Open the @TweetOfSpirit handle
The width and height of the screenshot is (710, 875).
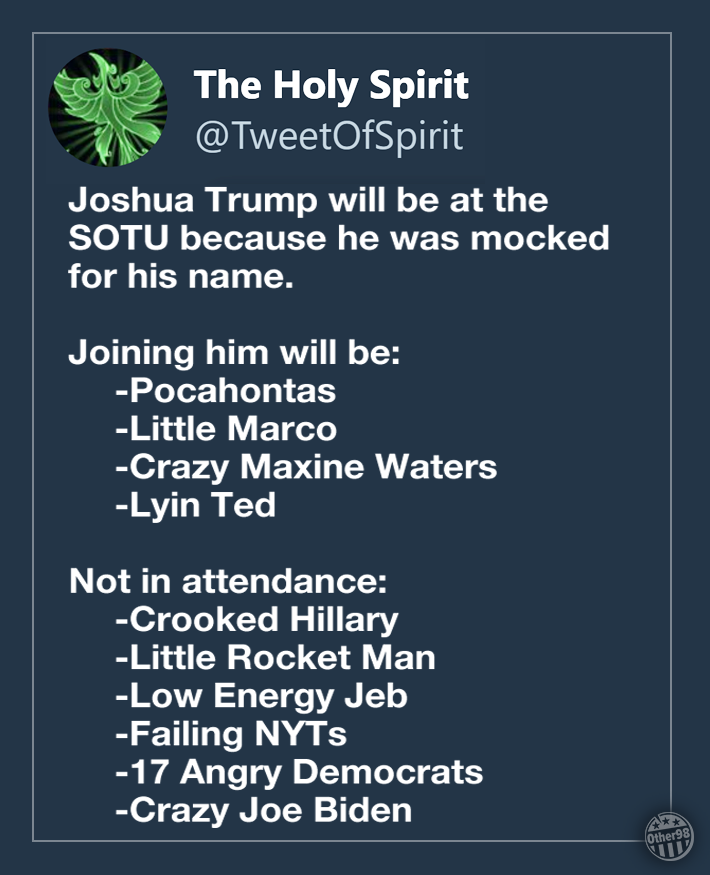point(329,135)
